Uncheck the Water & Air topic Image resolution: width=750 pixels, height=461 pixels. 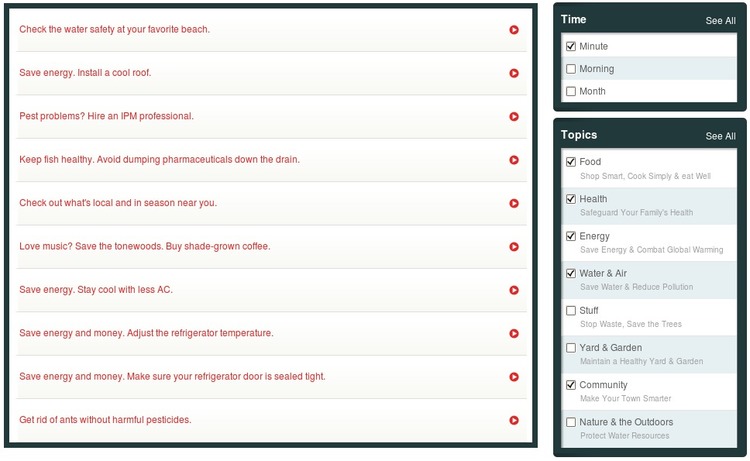pyautogui.click(x=571, y=273)
